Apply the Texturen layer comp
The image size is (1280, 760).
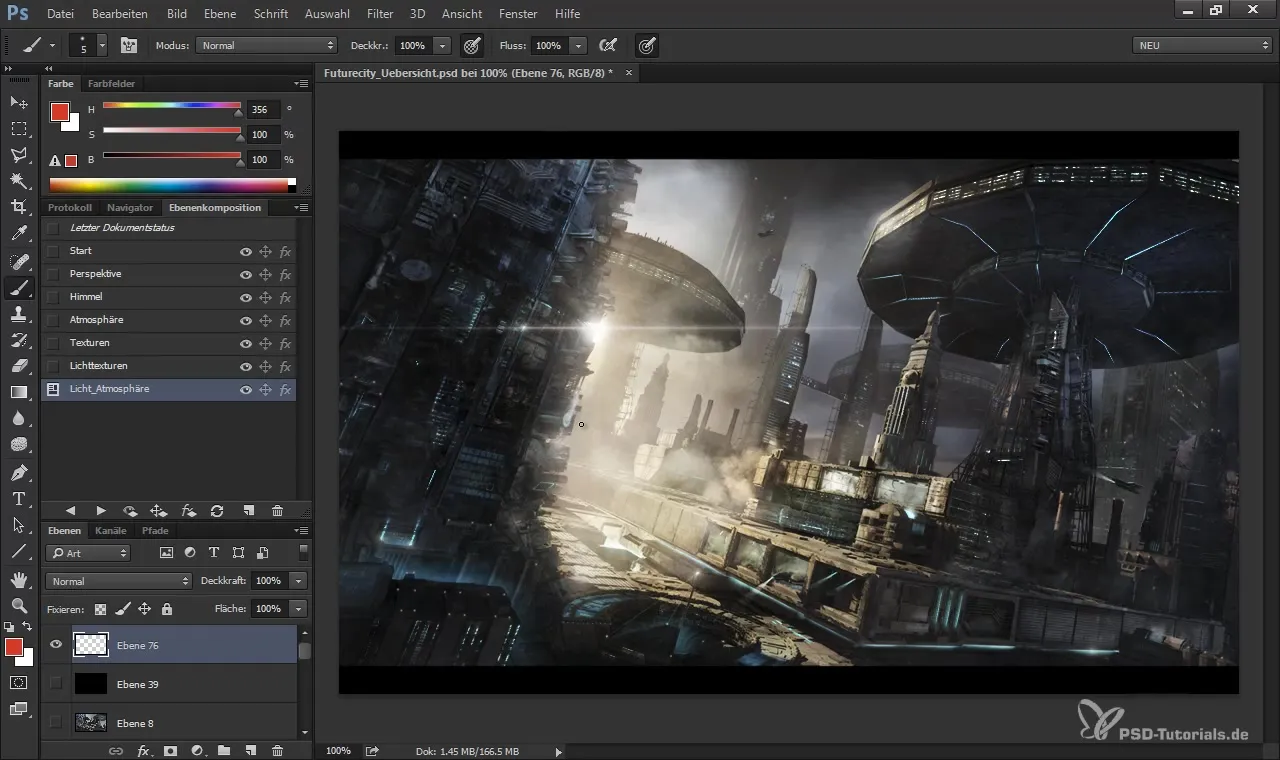(53, 343)
